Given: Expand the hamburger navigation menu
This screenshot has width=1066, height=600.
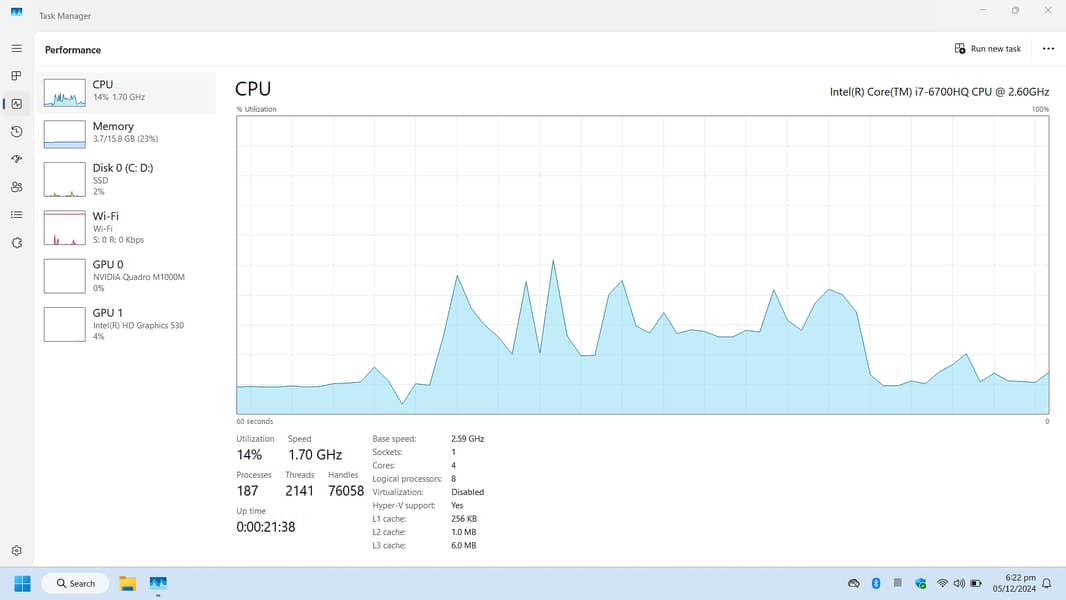Looking at the screenshot, I should [x=16, y=48].
